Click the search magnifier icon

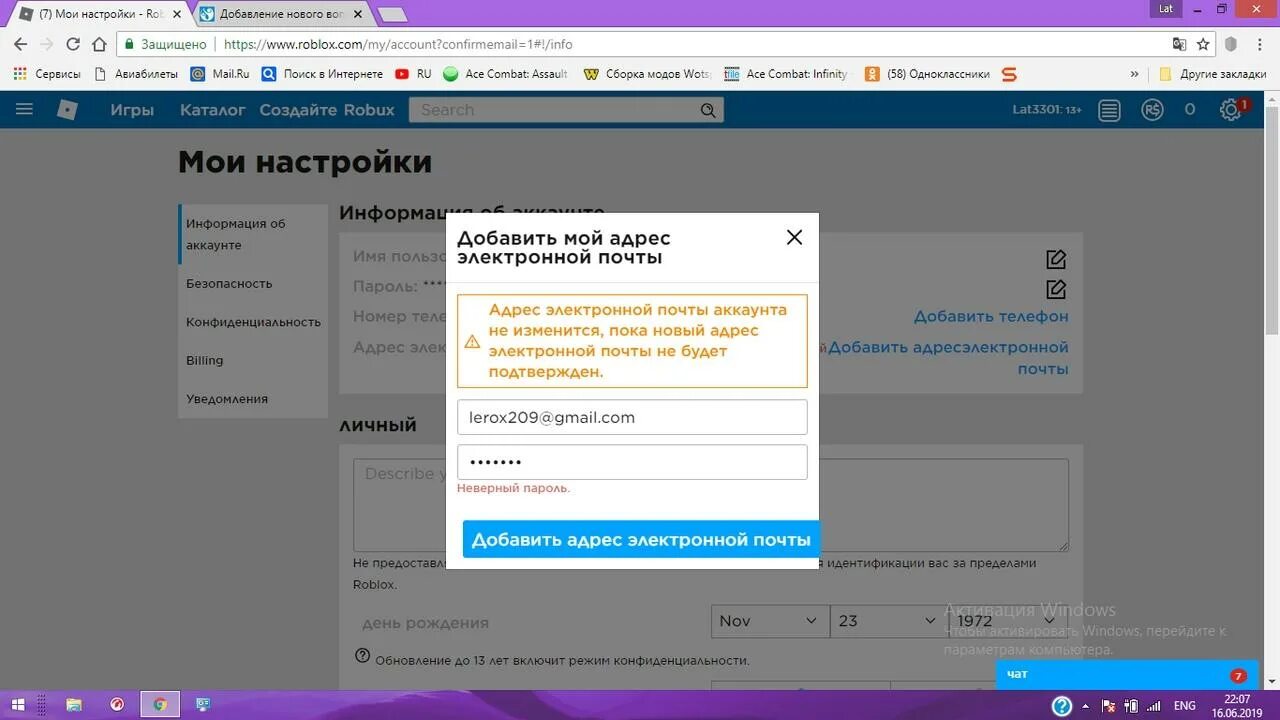click(x=708, y=110)
